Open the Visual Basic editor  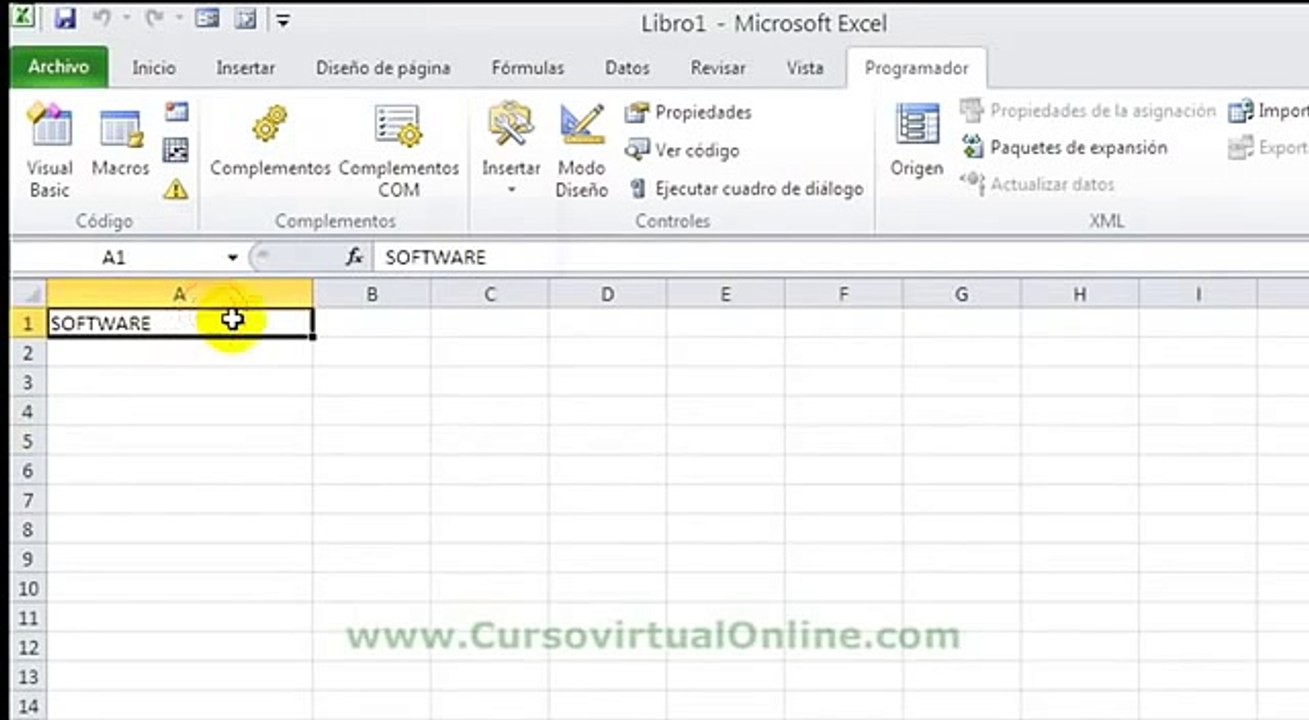click(x=49, y=150)
